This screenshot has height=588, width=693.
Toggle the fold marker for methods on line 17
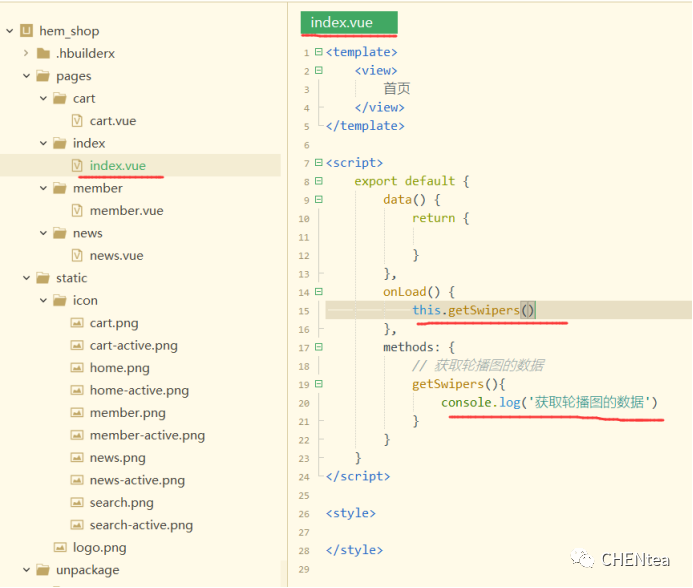coord(318,347)
